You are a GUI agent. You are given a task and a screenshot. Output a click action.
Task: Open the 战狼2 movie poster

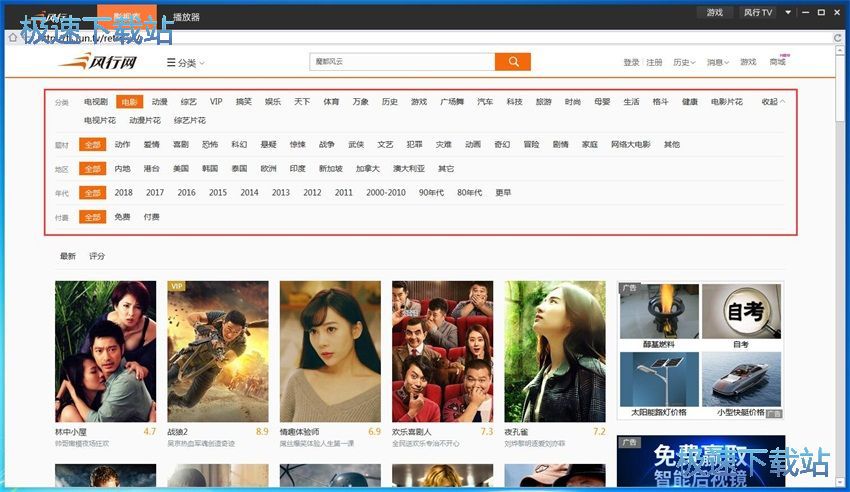218,351
